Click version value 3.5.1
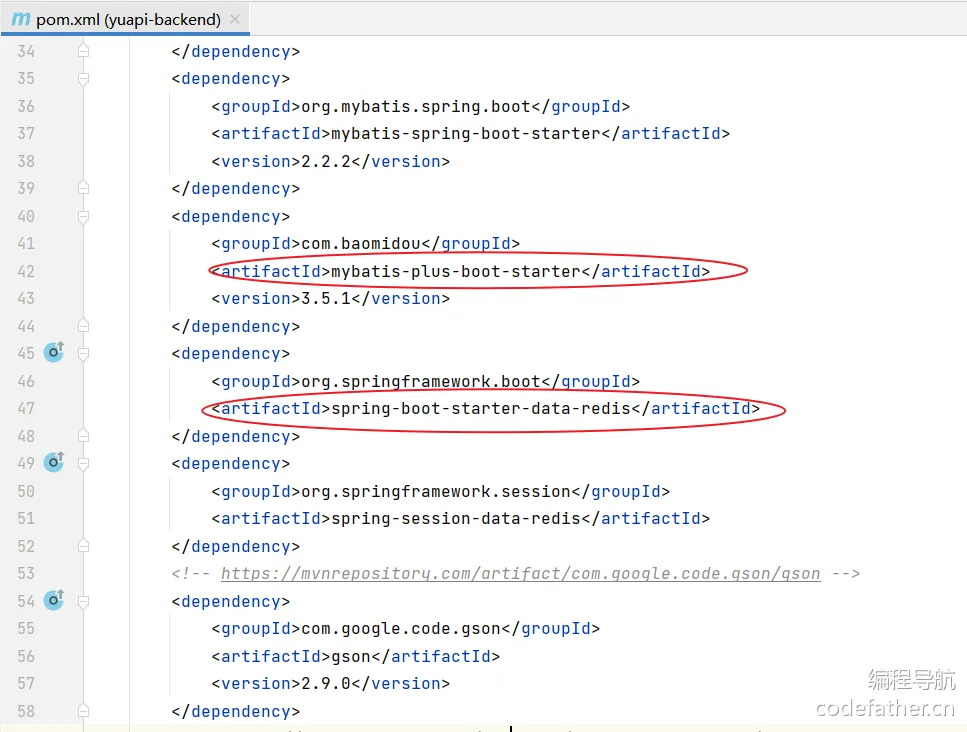This screenshot has width=967, height=732. tap(326, 298)
